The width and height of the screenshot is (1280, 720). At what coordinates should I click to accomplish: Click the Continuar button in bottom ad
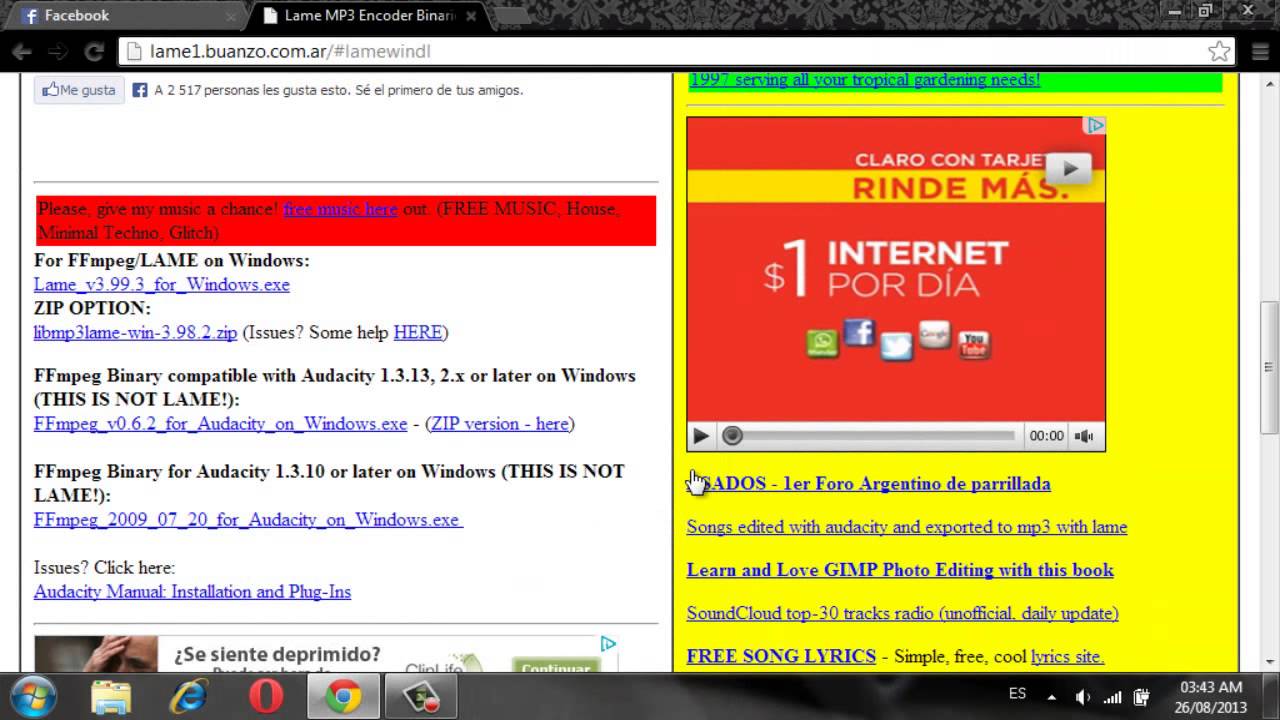[555, 666]
